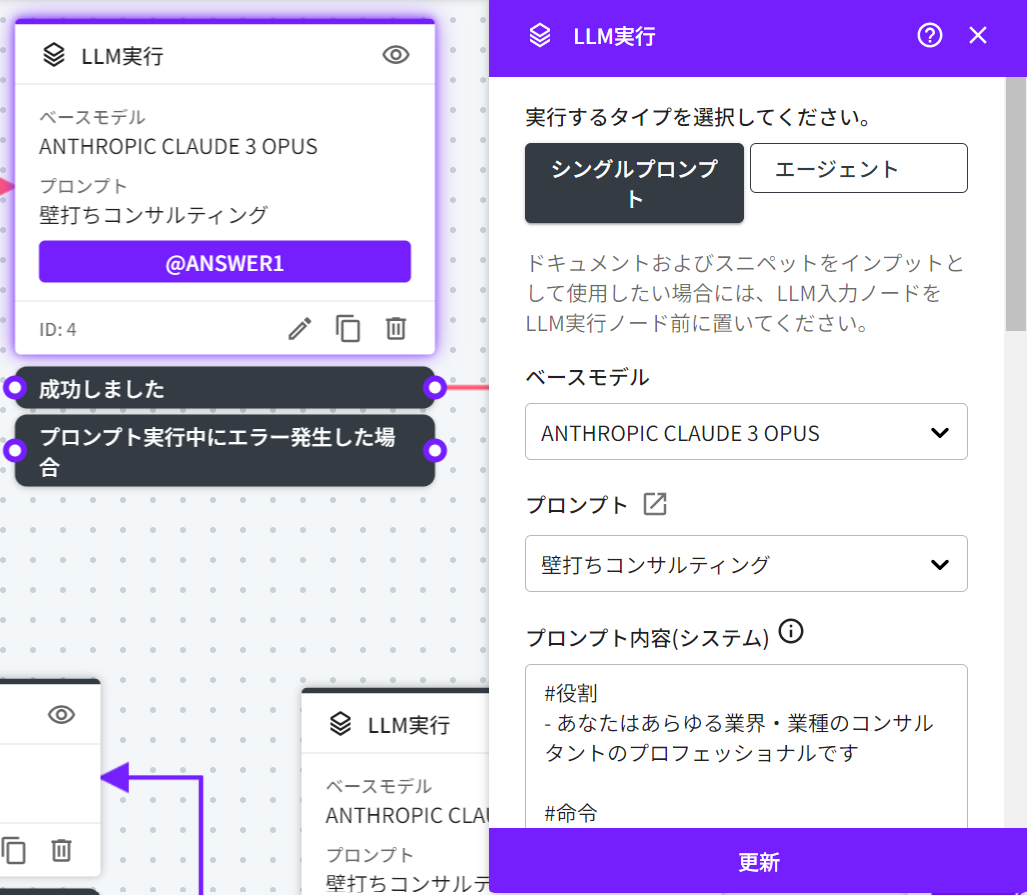The width and height of the screenshot is (1027, 895).
Task: Click the copy icon on the bottom-left node
Action: pyautogui.click(x=14, y=850)
